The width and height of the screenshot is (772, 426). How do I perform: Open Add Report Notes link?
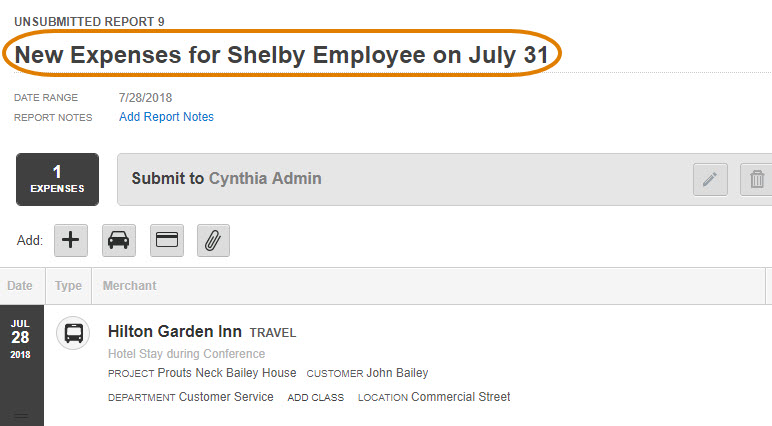click(166, 117)
